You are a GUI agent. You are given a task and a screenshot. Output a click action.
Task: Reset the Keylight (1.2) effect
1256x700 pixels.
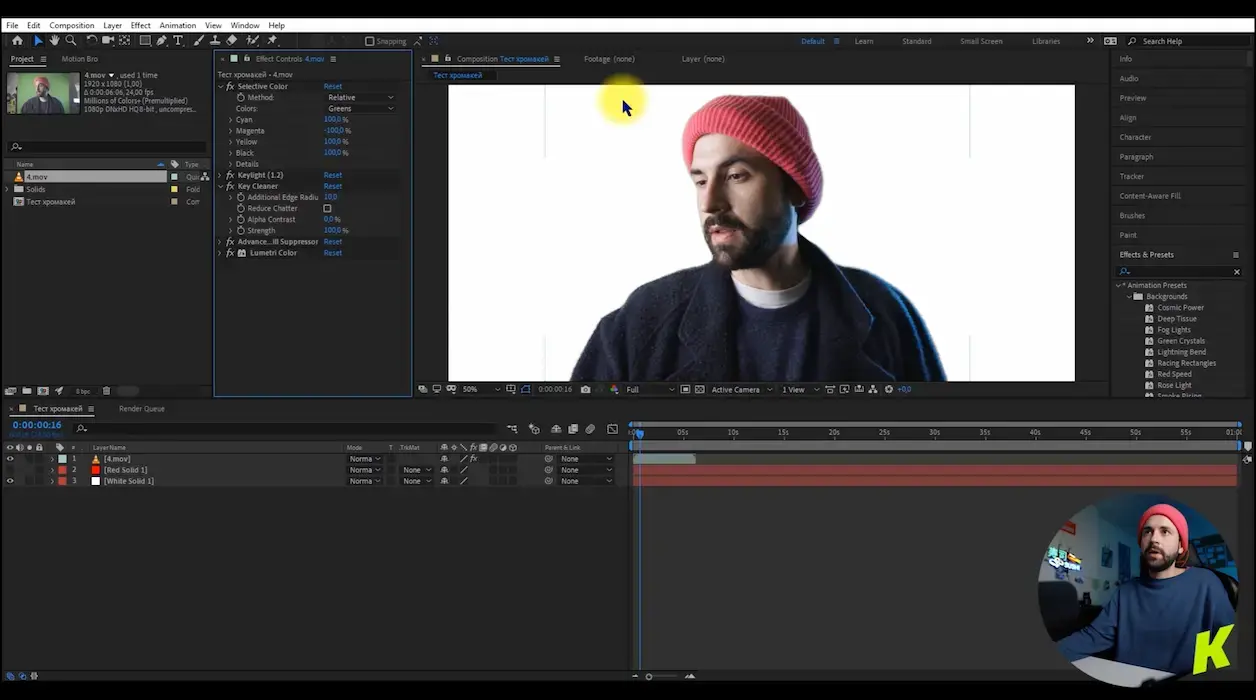(x=333, y=175)
